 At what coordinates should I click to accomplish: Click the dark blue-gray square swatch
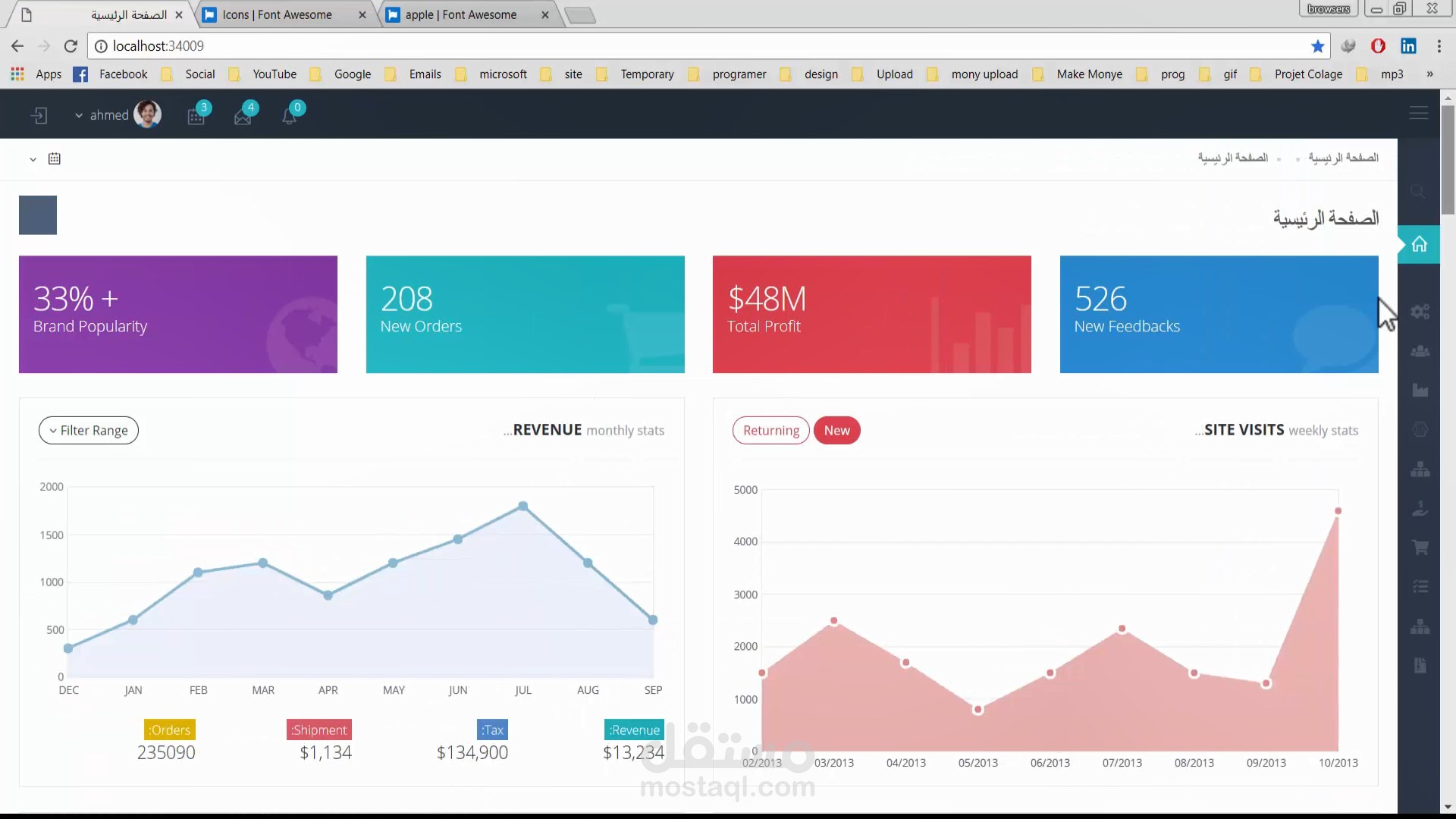click(x=38, y=215)
